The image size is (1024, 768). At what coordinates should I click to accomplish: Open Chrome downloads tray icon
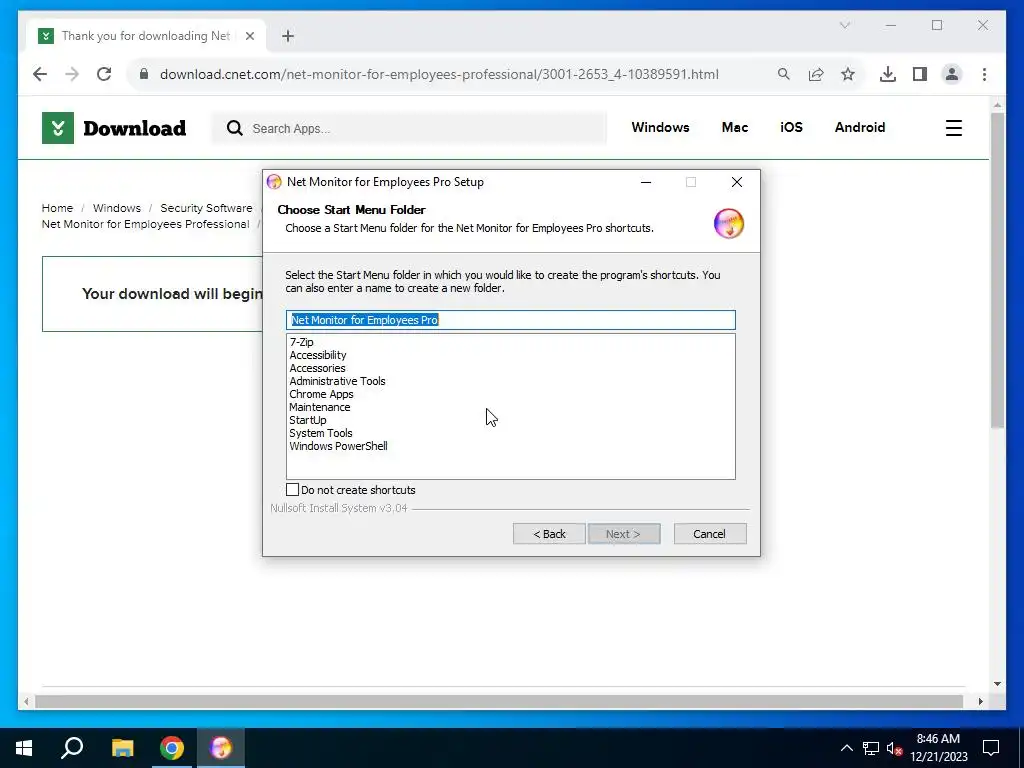click(888, 74)
